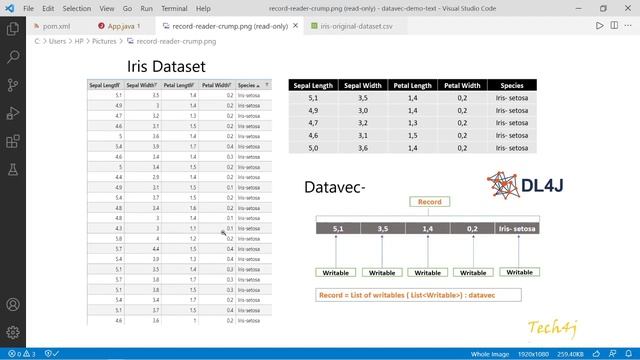This screenshot has width=640, height=360.
Task: Close the record-reader-crump.png tab
Action: [296, 26]
